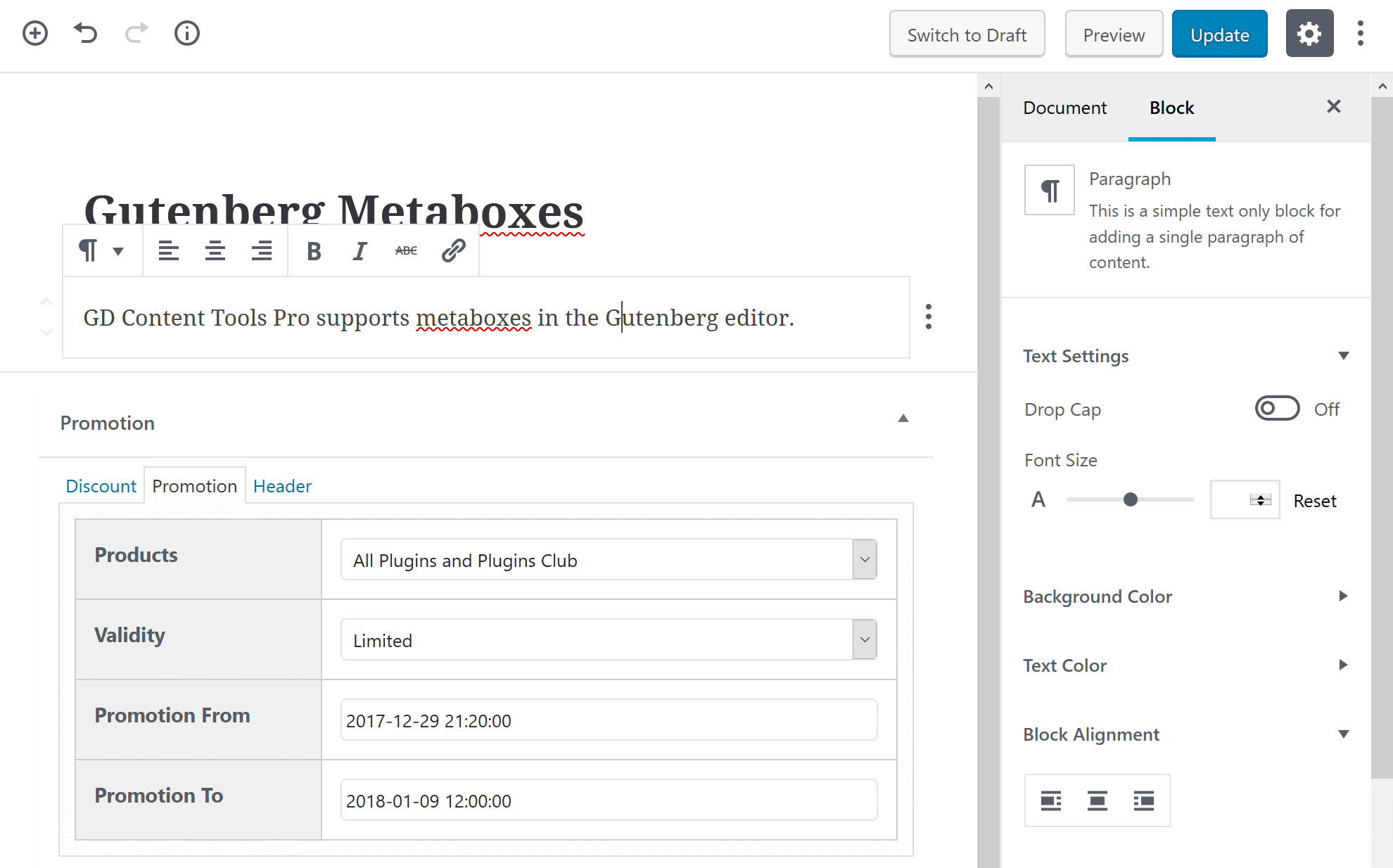This screenshot has height=868, width=1393.
Task: Set block alignment to left
Action: (x=1051, y=800)
